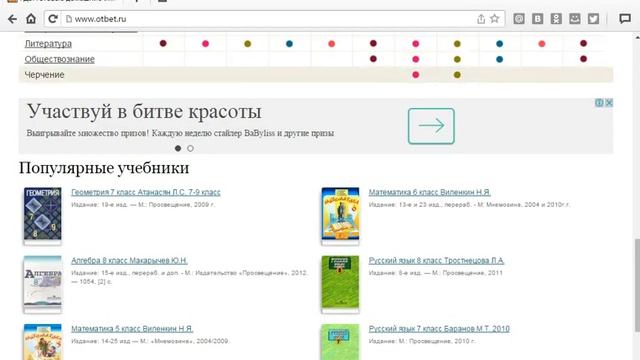Open the VK extension icon
This screenshot has width=640, height=360.
click(x=538, y=19)
